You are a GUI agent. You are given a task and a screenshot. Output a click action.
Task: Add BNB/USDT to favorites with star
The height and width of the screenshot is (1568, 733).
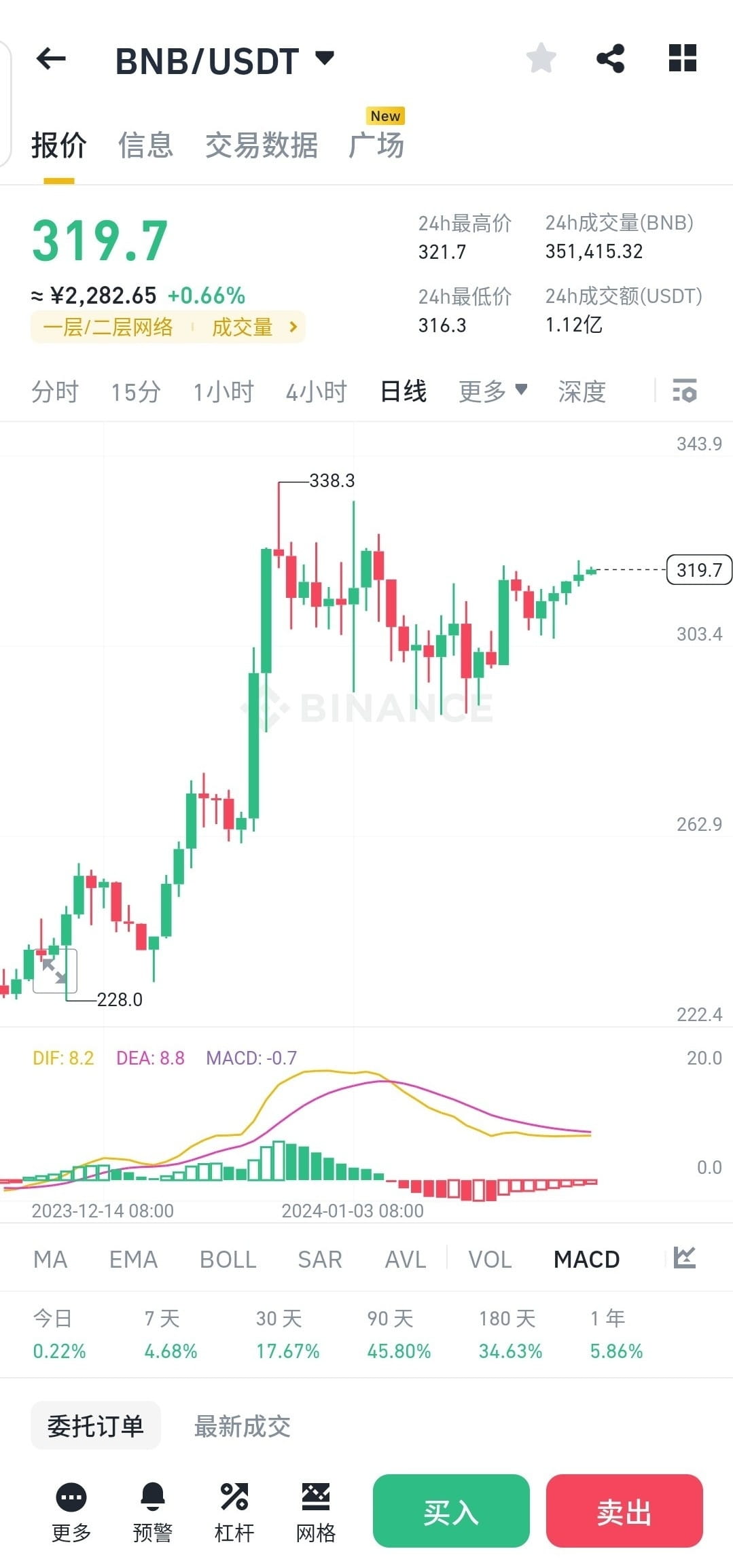(541, 58)
